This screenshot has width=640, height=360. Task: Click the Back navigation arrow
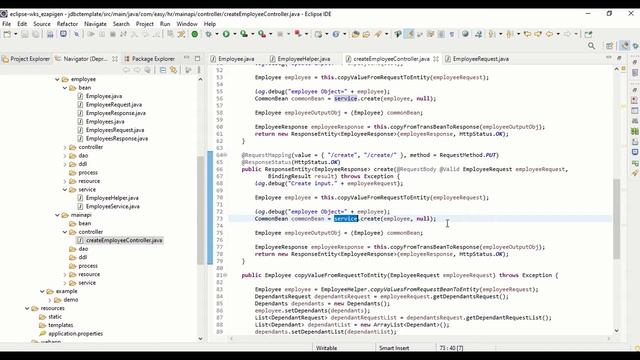pos(549,34)
